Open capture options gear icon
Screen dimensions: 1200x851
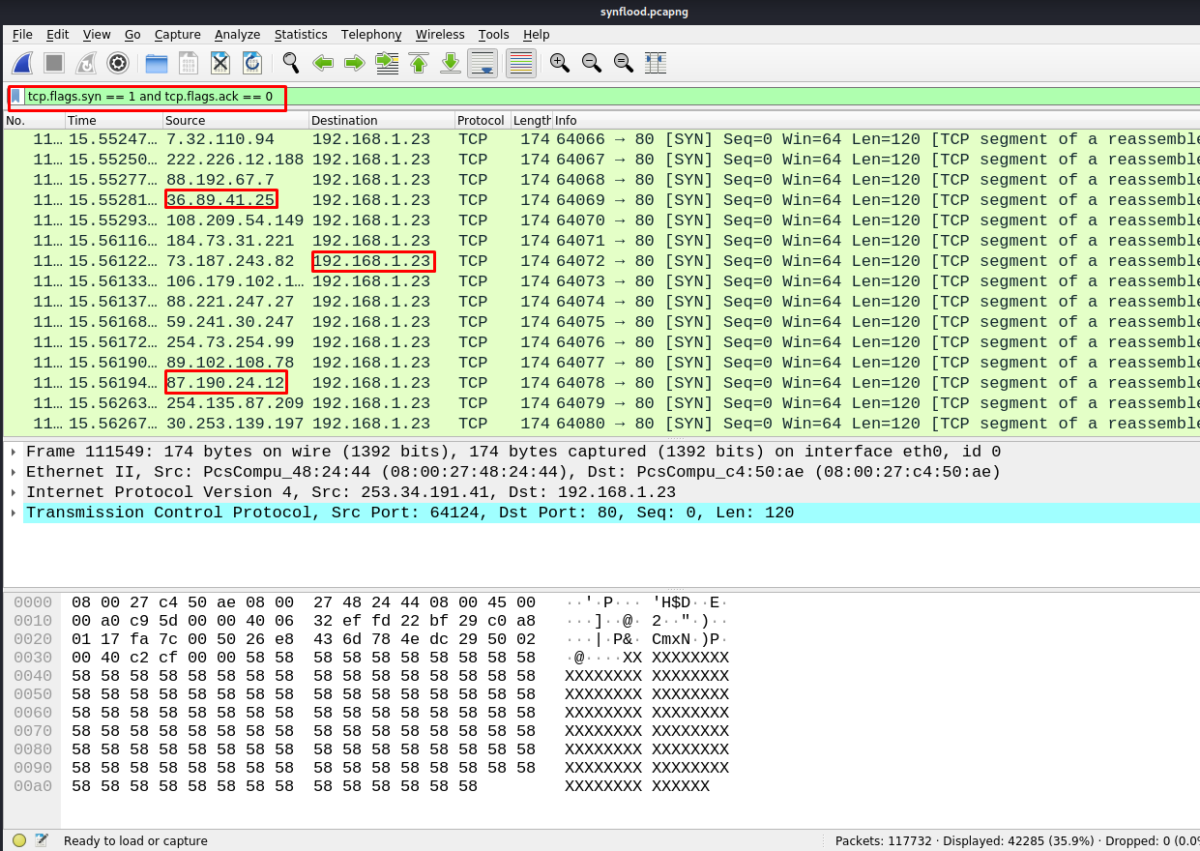coord(118,64)
